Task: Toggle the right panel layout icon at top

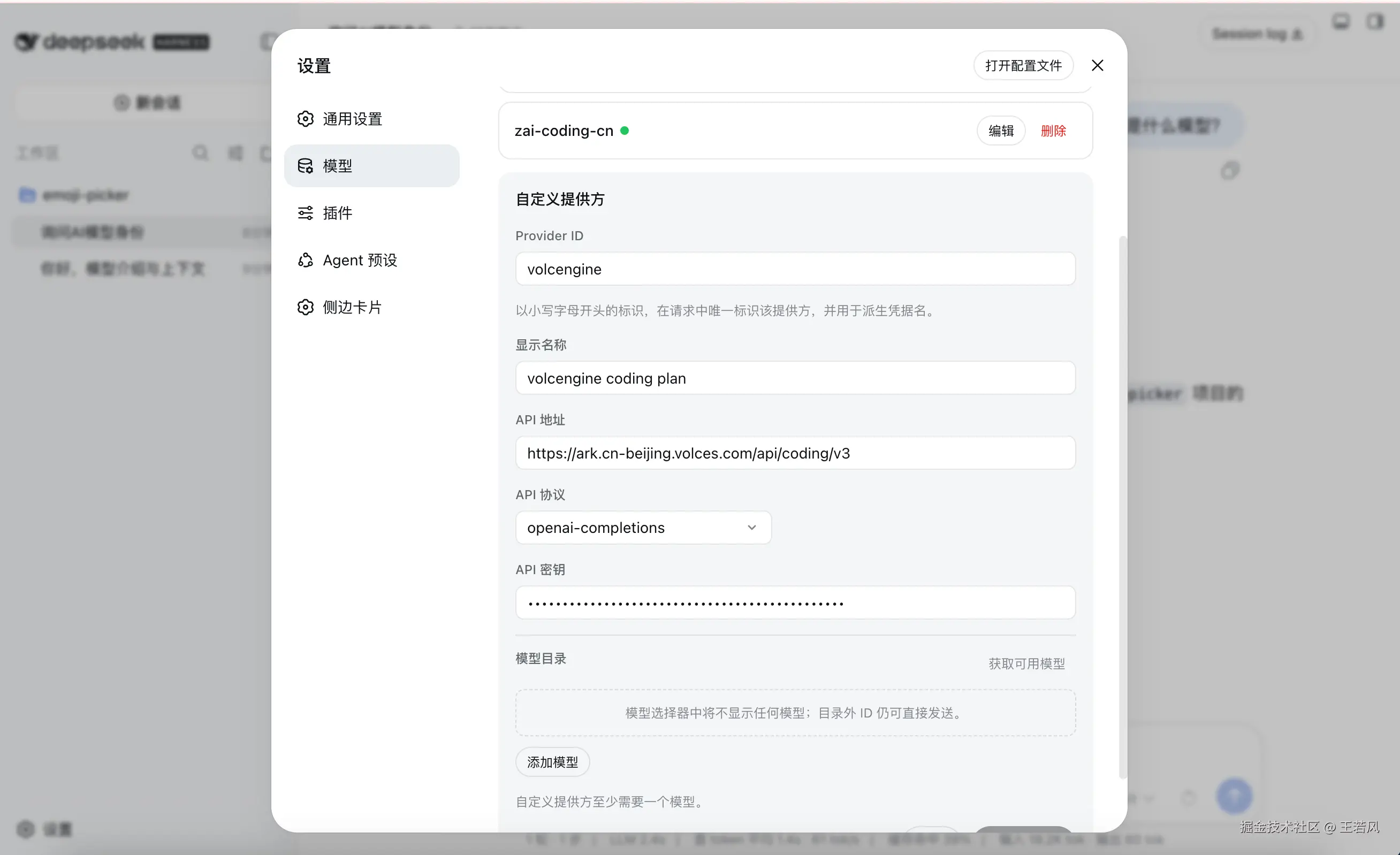Action: tap(1375, 21)
